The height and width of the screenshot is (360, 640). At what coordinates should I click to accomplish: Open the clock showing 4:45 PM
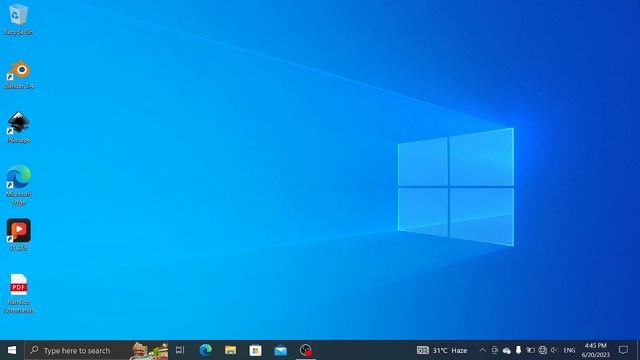(x=596, y=350)
